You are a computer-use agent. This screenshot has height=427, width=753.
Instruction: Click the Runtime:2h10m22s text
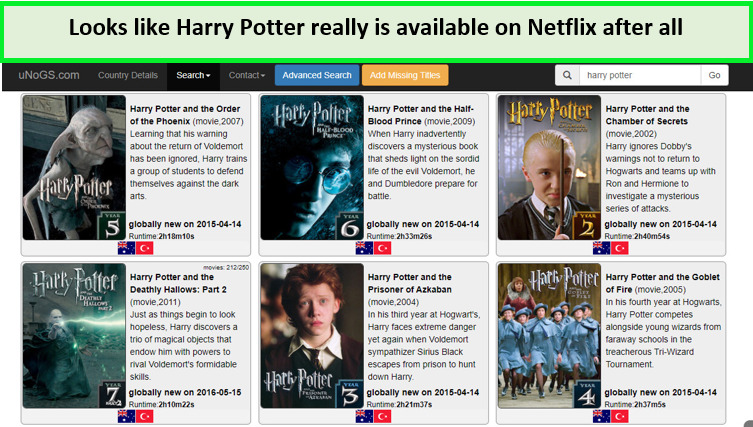(161, 404)
